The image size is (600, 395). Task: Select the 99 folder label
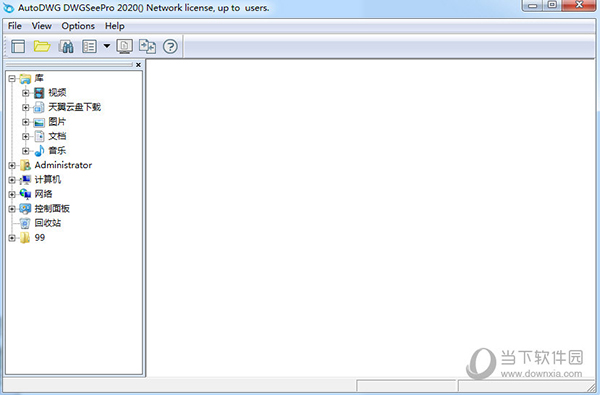pos(40,238)
